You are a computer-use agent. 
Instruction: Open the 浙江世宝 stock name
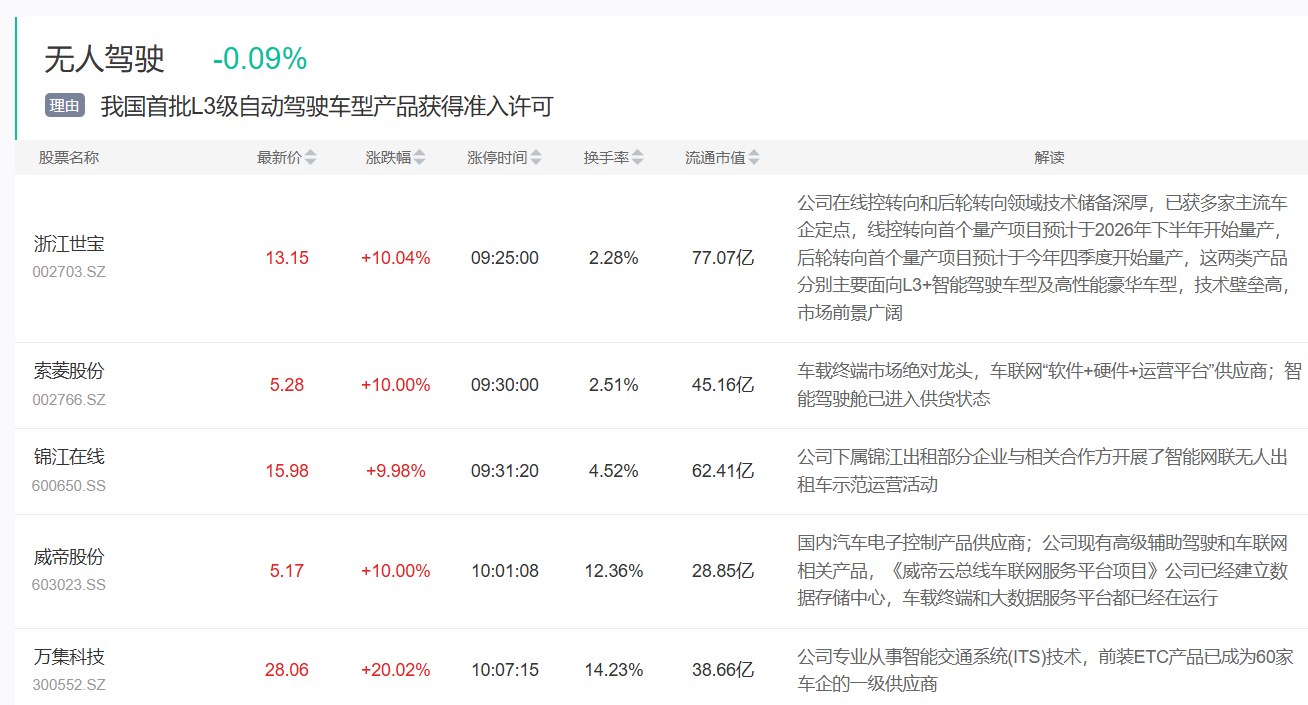click(x=69, y=244)
